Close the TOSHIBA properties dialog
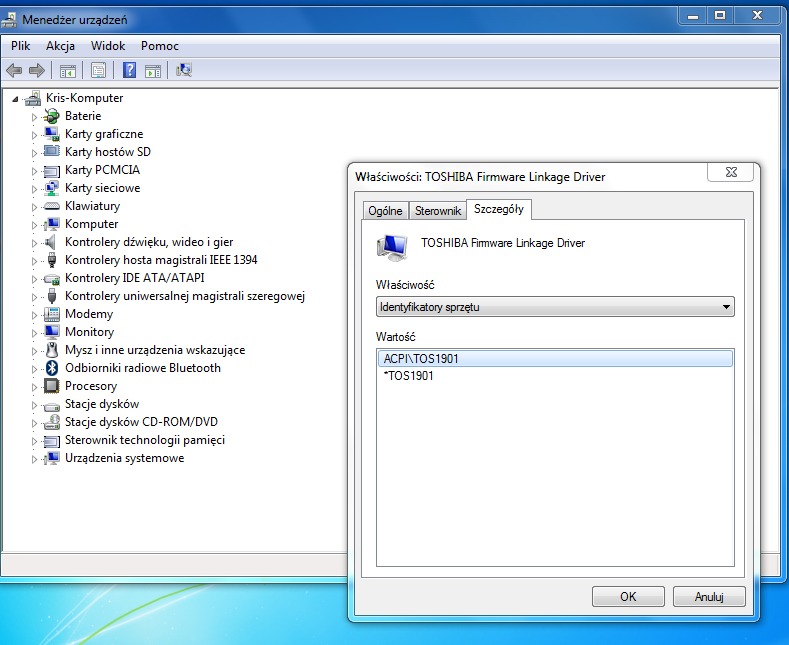 pos(731,173)
